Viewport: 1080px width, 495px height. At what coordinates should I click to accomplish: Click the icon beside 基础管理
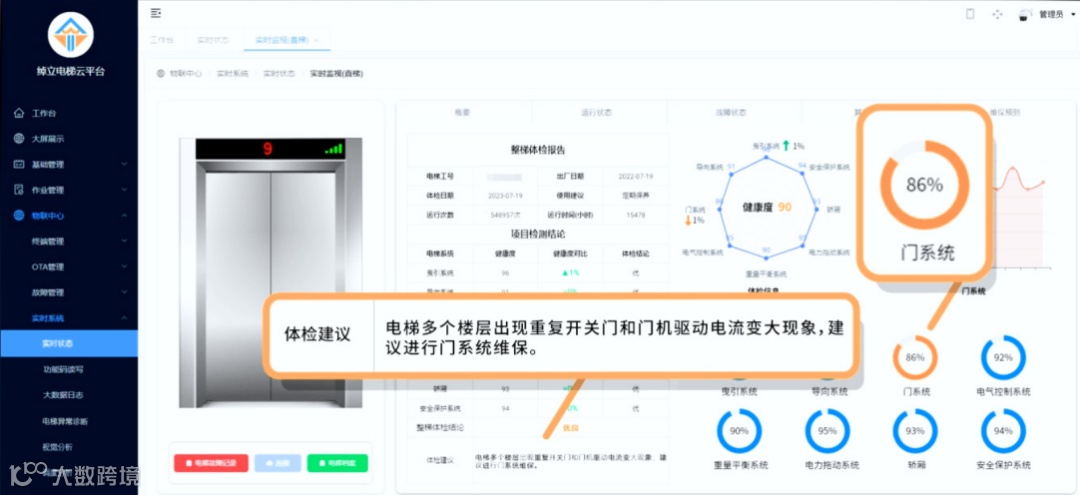[19, 165]
